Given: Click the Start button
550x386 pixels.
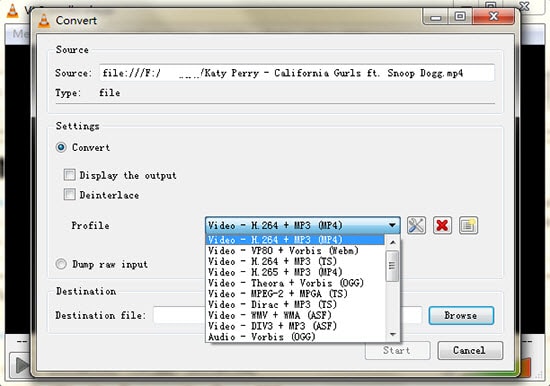Looking at the screenshot, I should click(397, 351).
